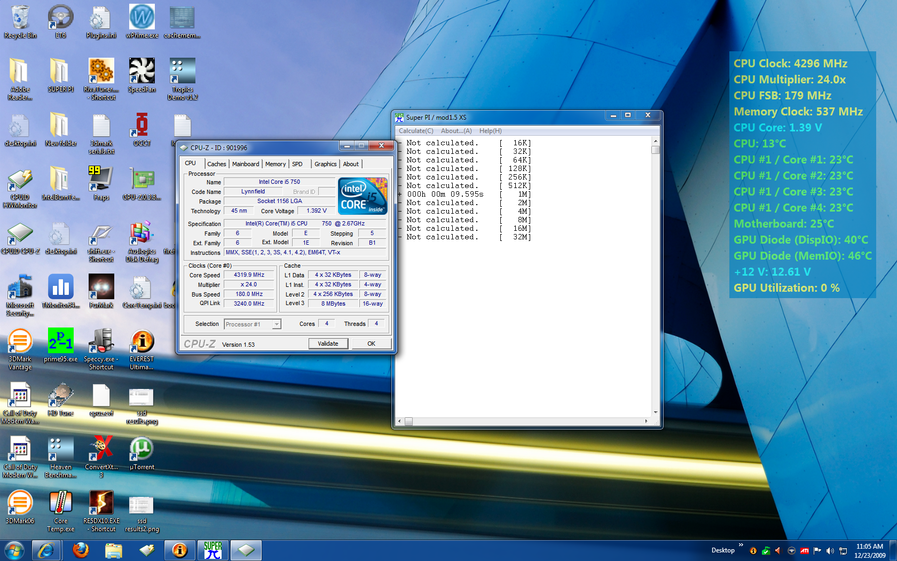Click the EVEREST taskbar button
The image size is (897, 561).
click(180, 550)
